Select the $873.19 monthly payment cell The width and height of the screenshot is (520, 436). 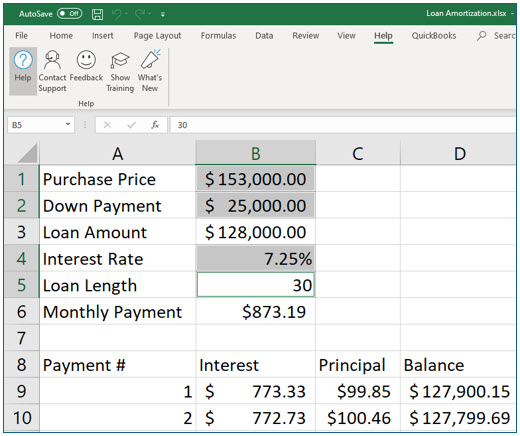tap(256, 311)
